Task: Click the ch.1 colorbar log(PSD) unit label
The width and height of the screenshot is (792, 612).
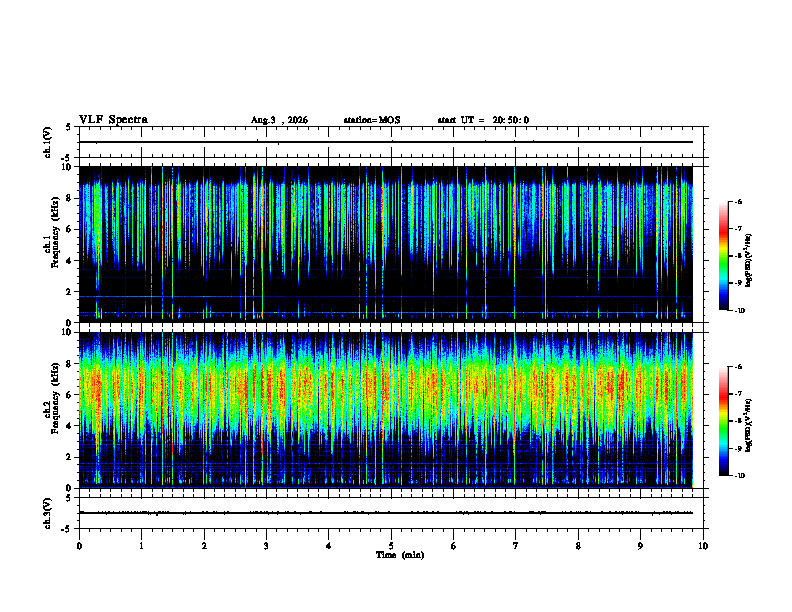Action: (x=749, y=260)
